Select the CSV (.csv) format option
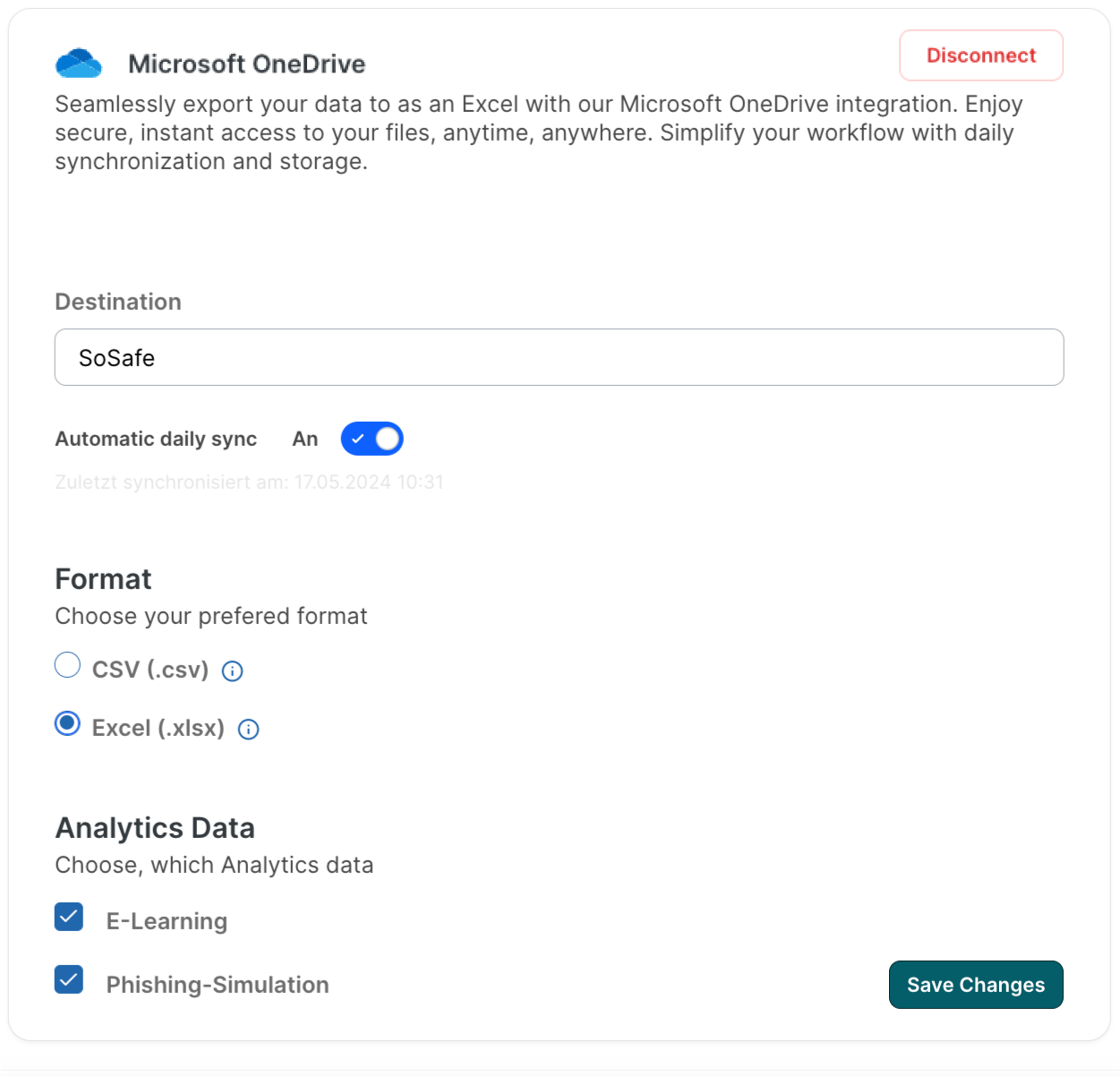Screen dimensions: 1120x1077 (67, 664)
